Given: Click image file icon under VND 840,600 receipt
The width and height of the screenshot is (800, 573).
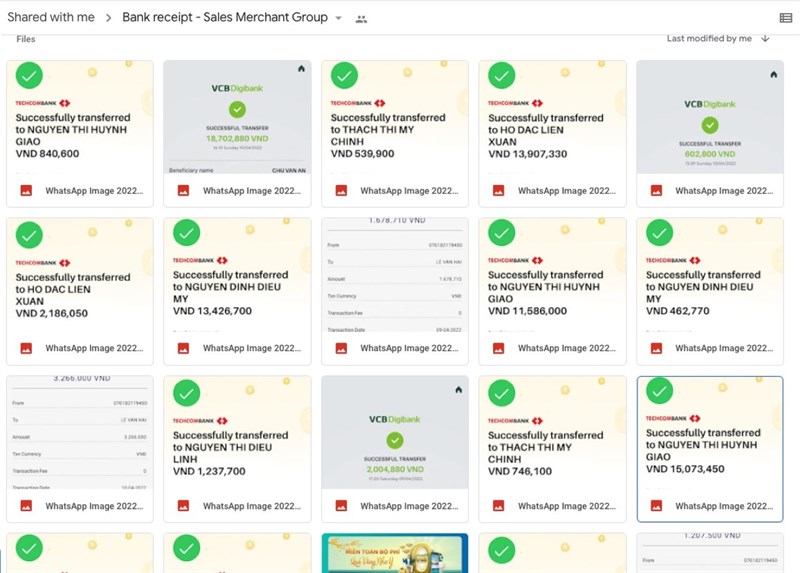Looking at the screenshot, I should coord(26,191).
